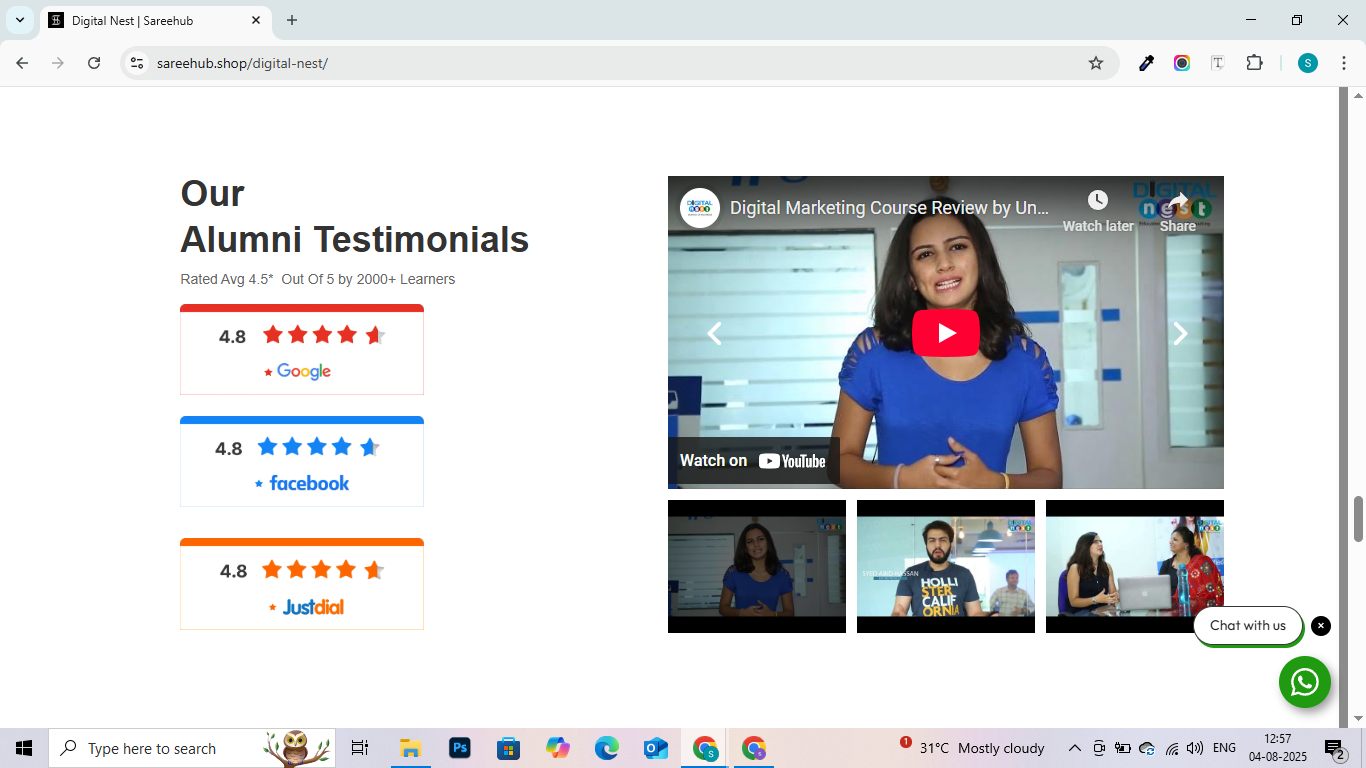Show hidden system tray icons
The height and width of the screenshot is (768, 1366).
click(x=1075, y=748)
